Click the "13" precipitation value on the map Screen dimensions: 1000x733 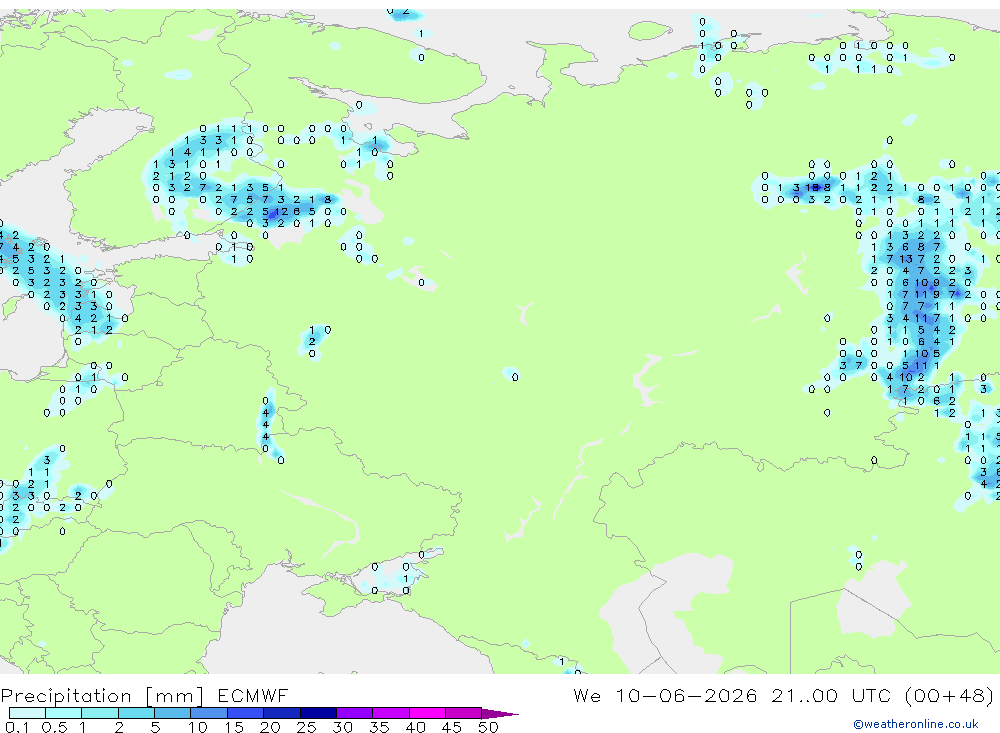[906, 259]
